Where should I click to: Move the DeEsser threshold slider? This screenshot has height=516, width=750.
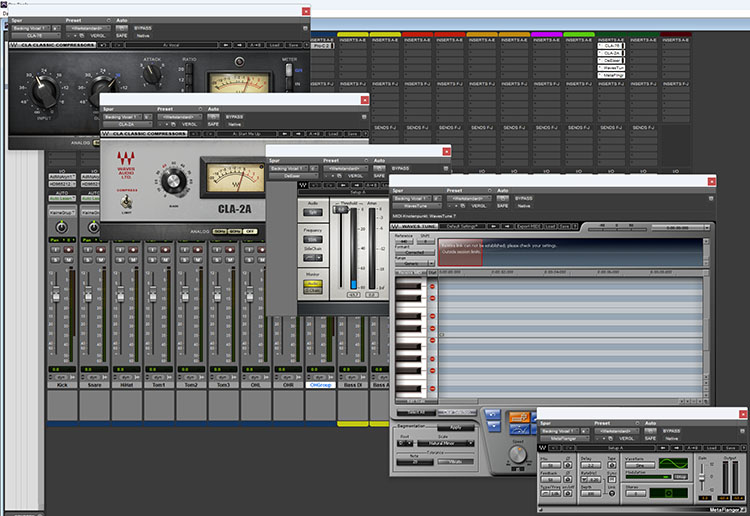340,209
